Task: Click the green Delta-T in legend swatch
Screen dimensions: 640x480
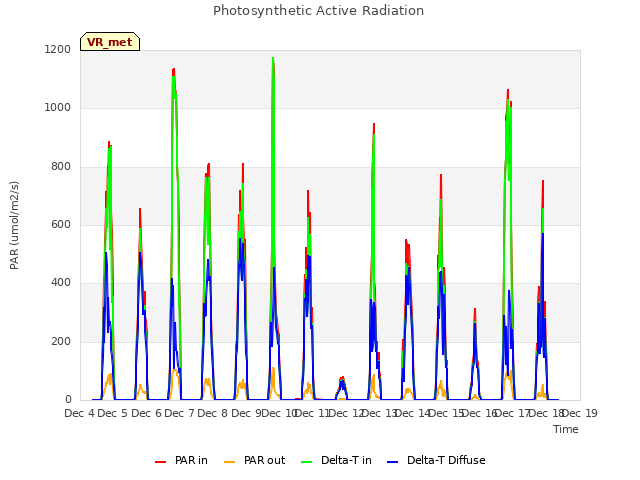Action: (x=307, y=462)
